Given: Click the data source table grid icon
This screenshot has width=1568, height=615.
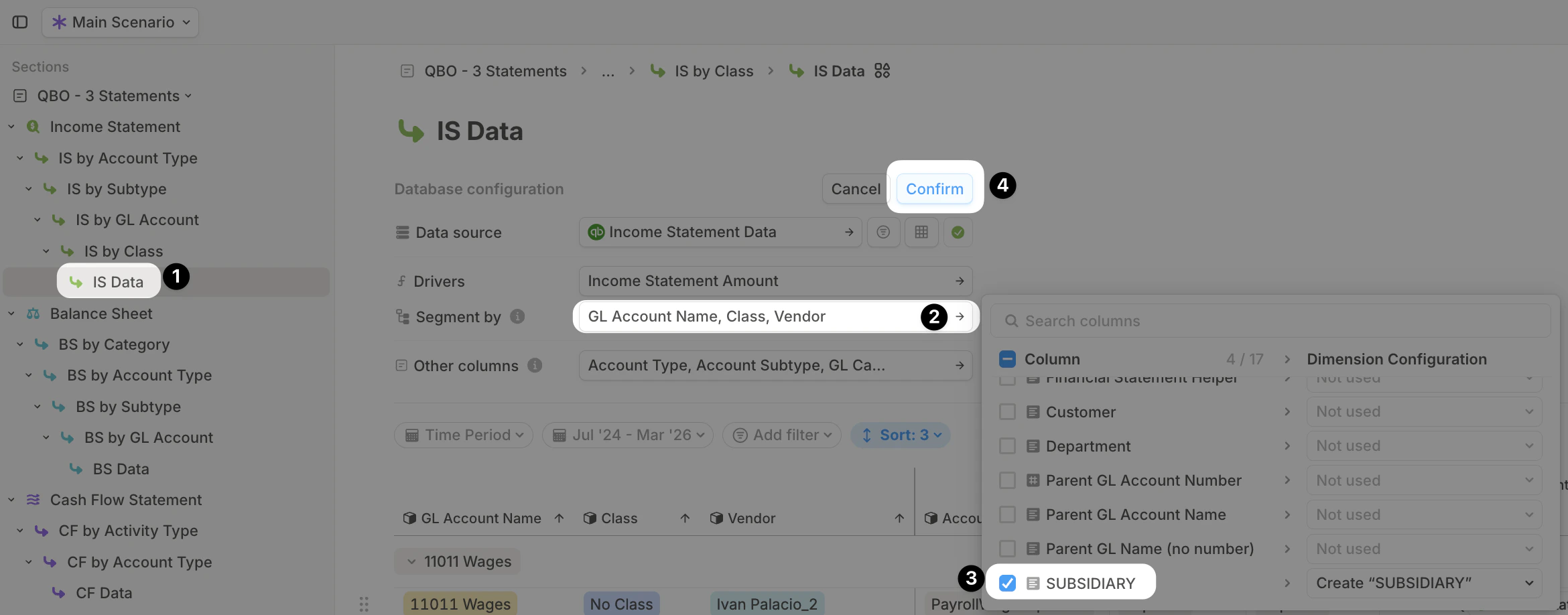Looking at the screenshot, I should [x=921, y=232].
